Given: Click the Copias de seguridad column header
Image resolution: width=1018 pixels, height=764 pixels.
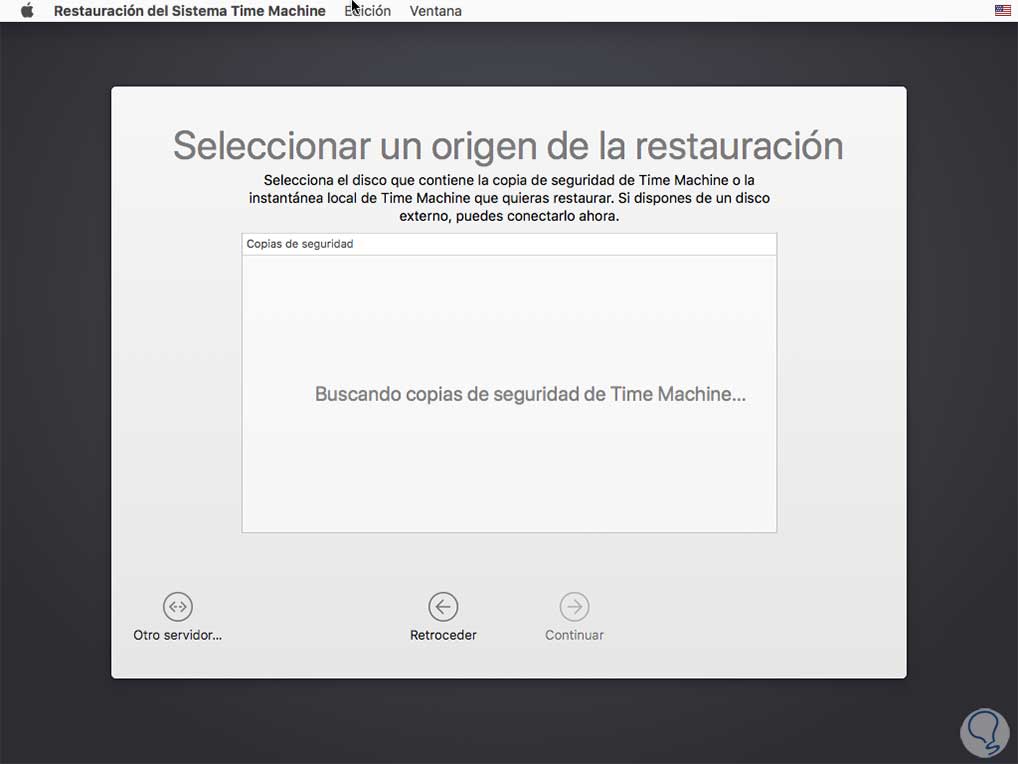Looking at the screenshot, I should [x=509, y=244].
